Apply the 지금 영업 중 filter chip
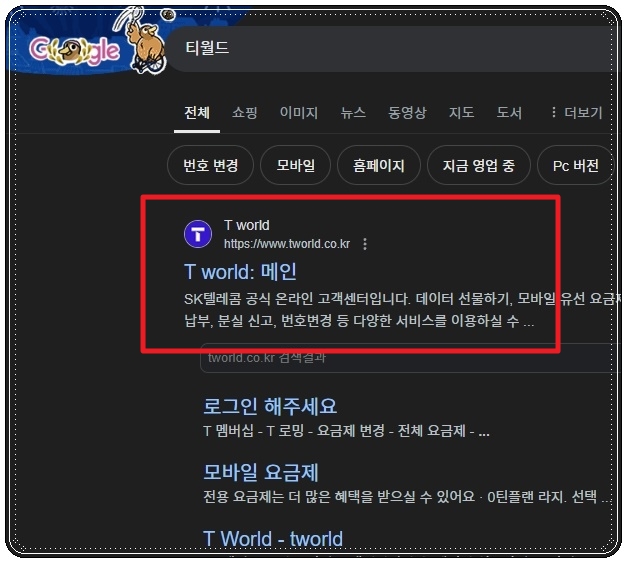 tap(479, 165)
